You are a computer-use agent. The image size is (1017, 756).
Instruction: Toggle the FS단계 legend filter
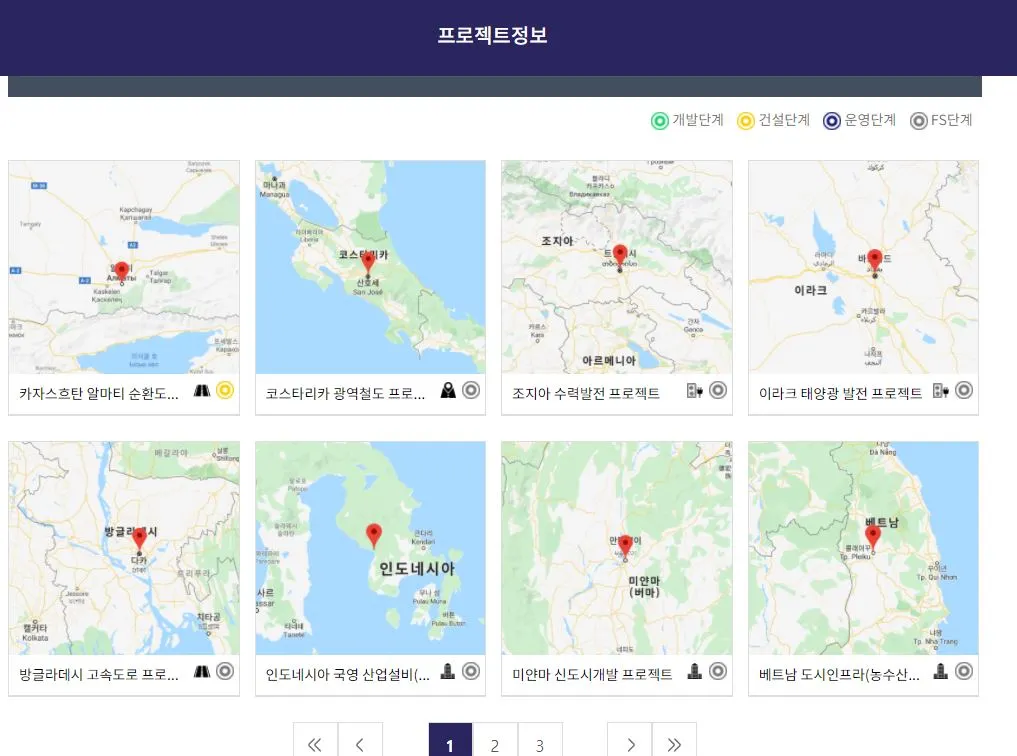919,120
